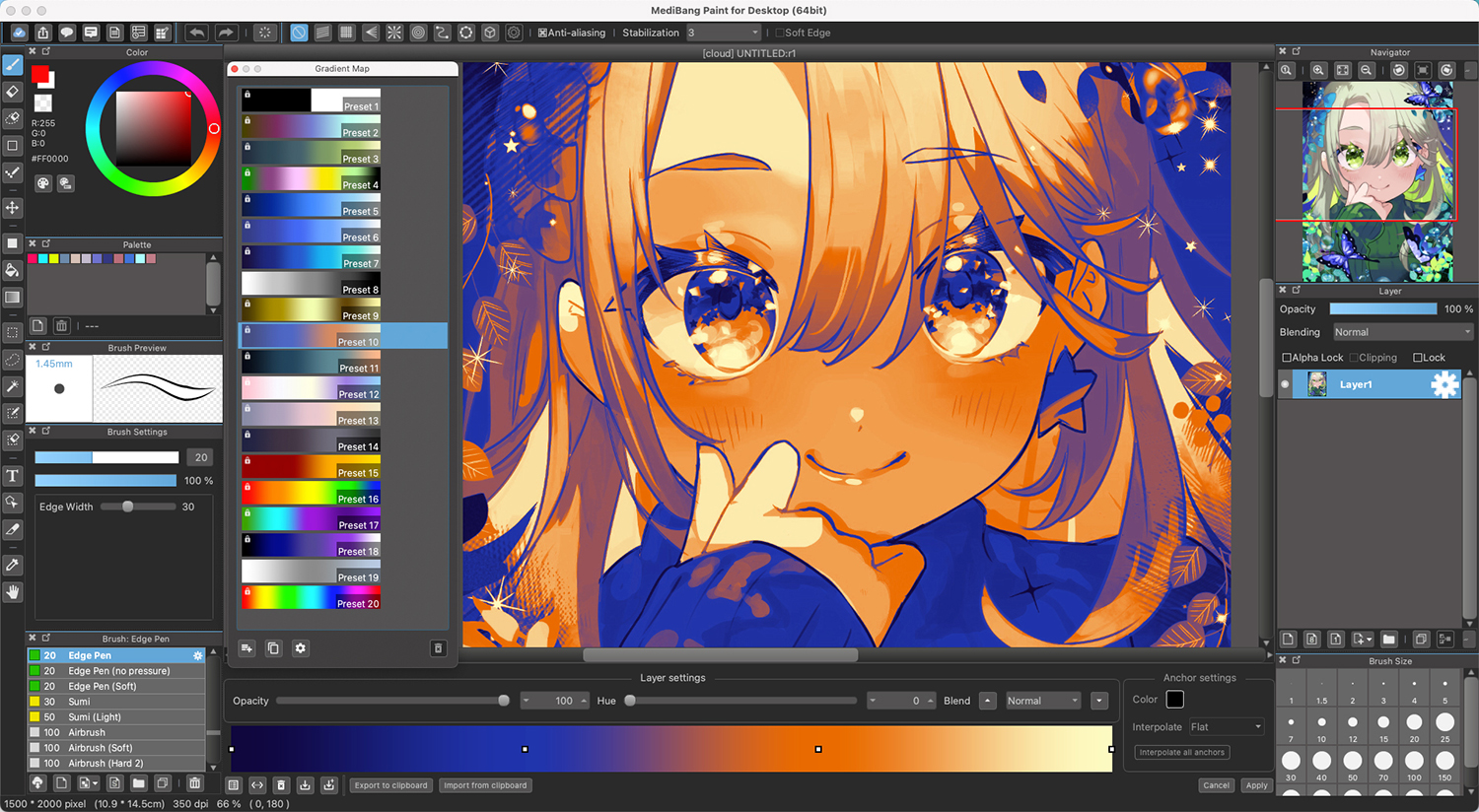Viewport: 1479px width, 812px height.
Task: Select the Magic Wand tool
Action: click(x=13, y=386)
